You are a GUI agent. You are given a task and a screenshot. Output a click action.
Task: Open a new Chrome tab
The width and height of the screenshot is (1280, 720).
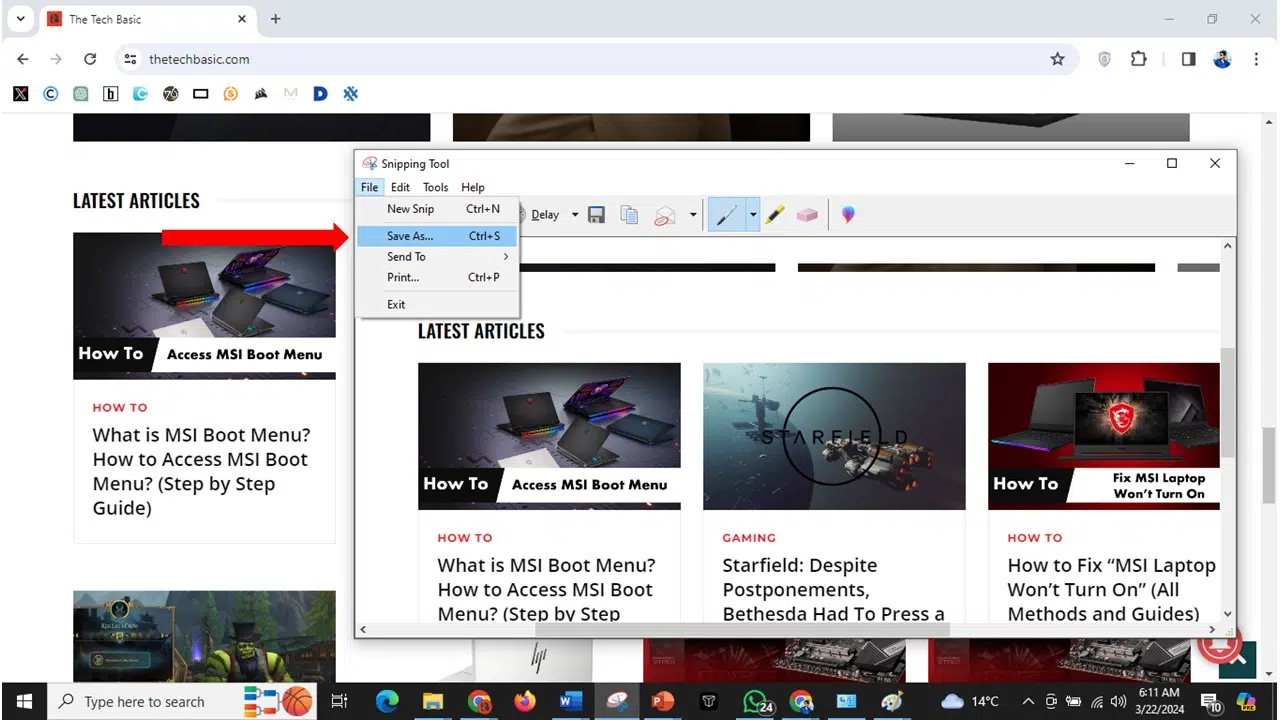(x=275, y=19)
